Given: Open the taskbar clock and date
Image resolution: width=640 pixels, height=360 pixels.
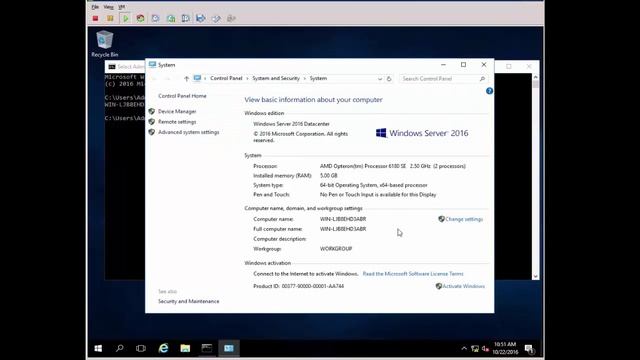Looking at the screenshot, I should (505, 348).
